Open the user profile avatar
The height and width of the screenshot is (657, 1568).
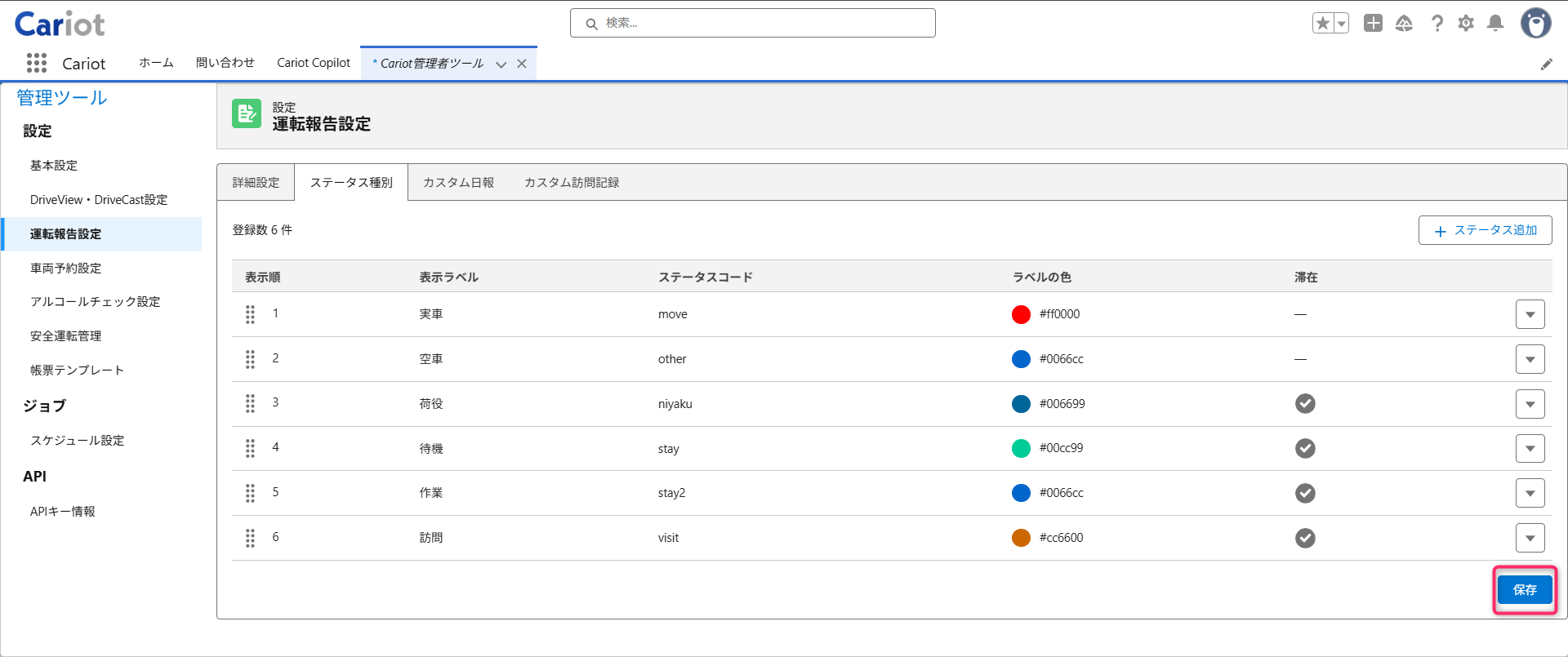click(1535, 23)
